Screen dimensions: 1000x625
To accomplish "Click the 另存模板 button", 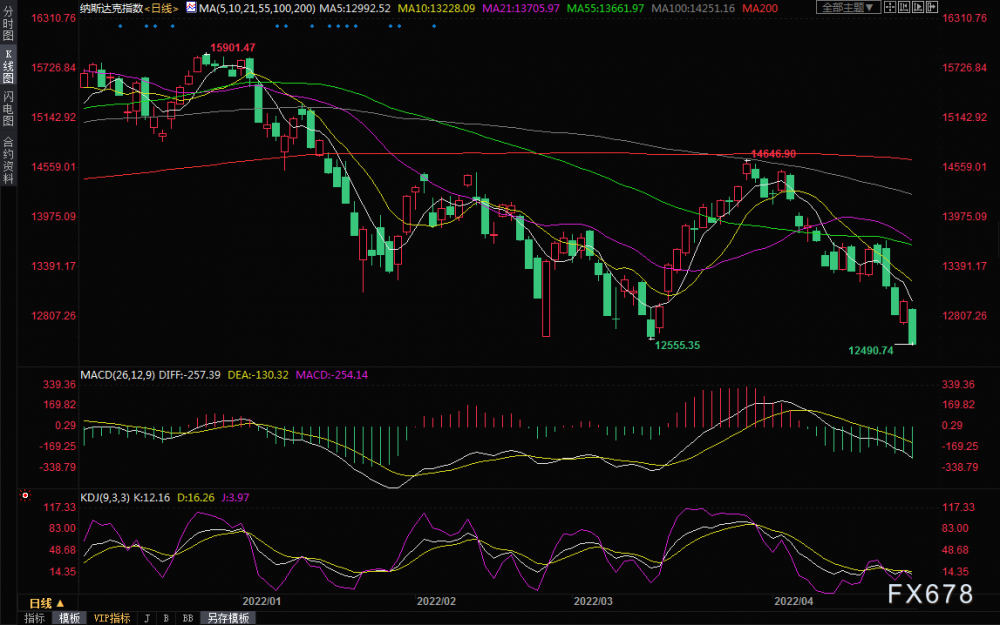I will (228, 618).
